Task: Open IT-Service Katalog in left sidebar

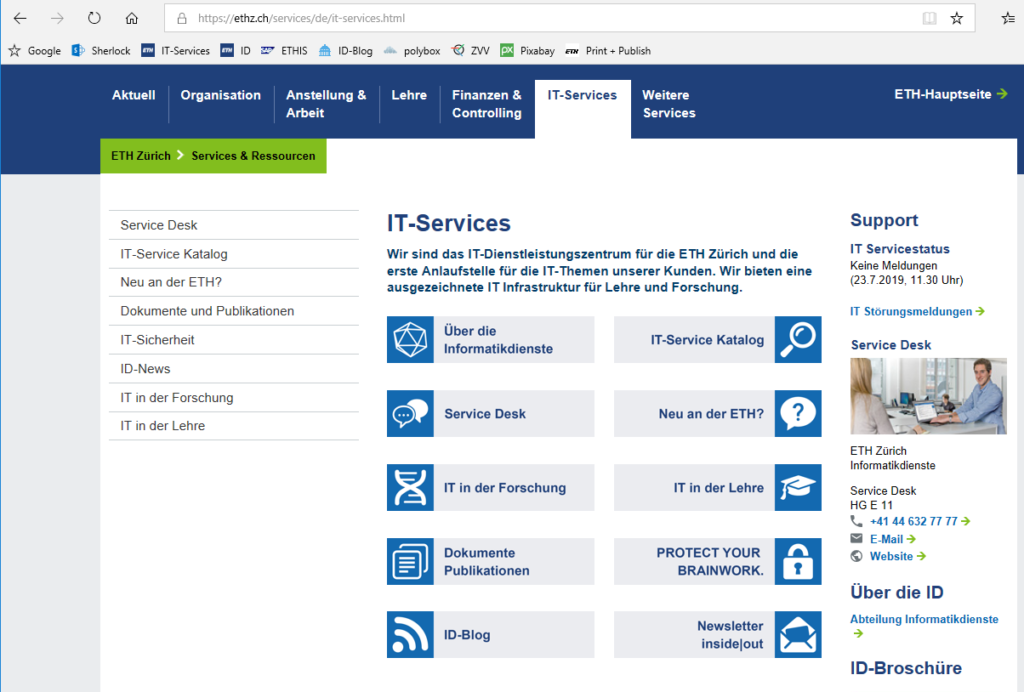Action: pos(234,254)
